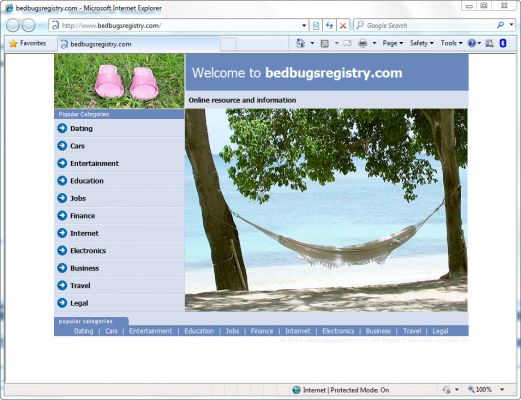Open the Favorites button
521x400 pixels.
[28, 43]
